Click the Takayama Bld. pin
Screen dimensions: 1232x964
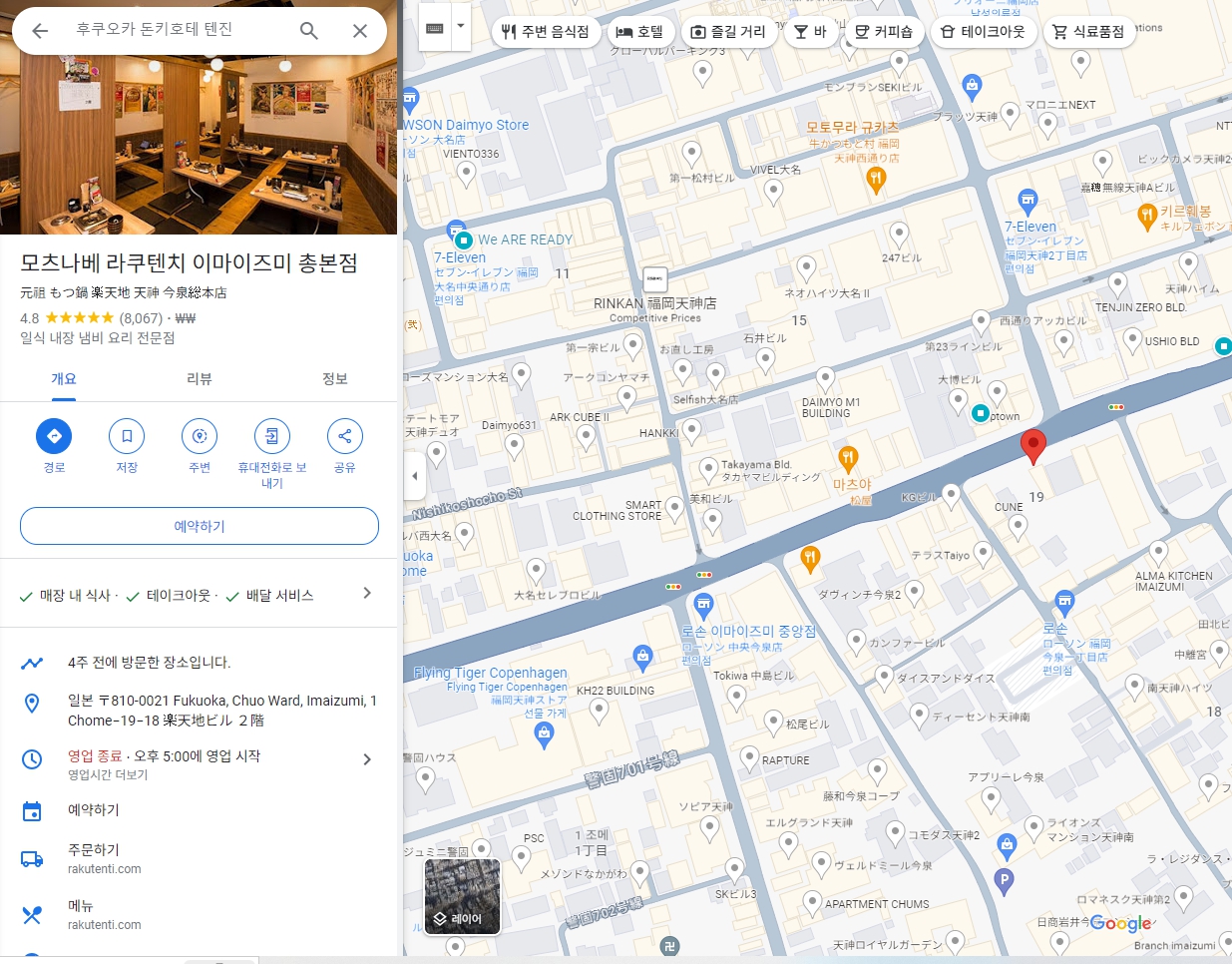[708, 469]
